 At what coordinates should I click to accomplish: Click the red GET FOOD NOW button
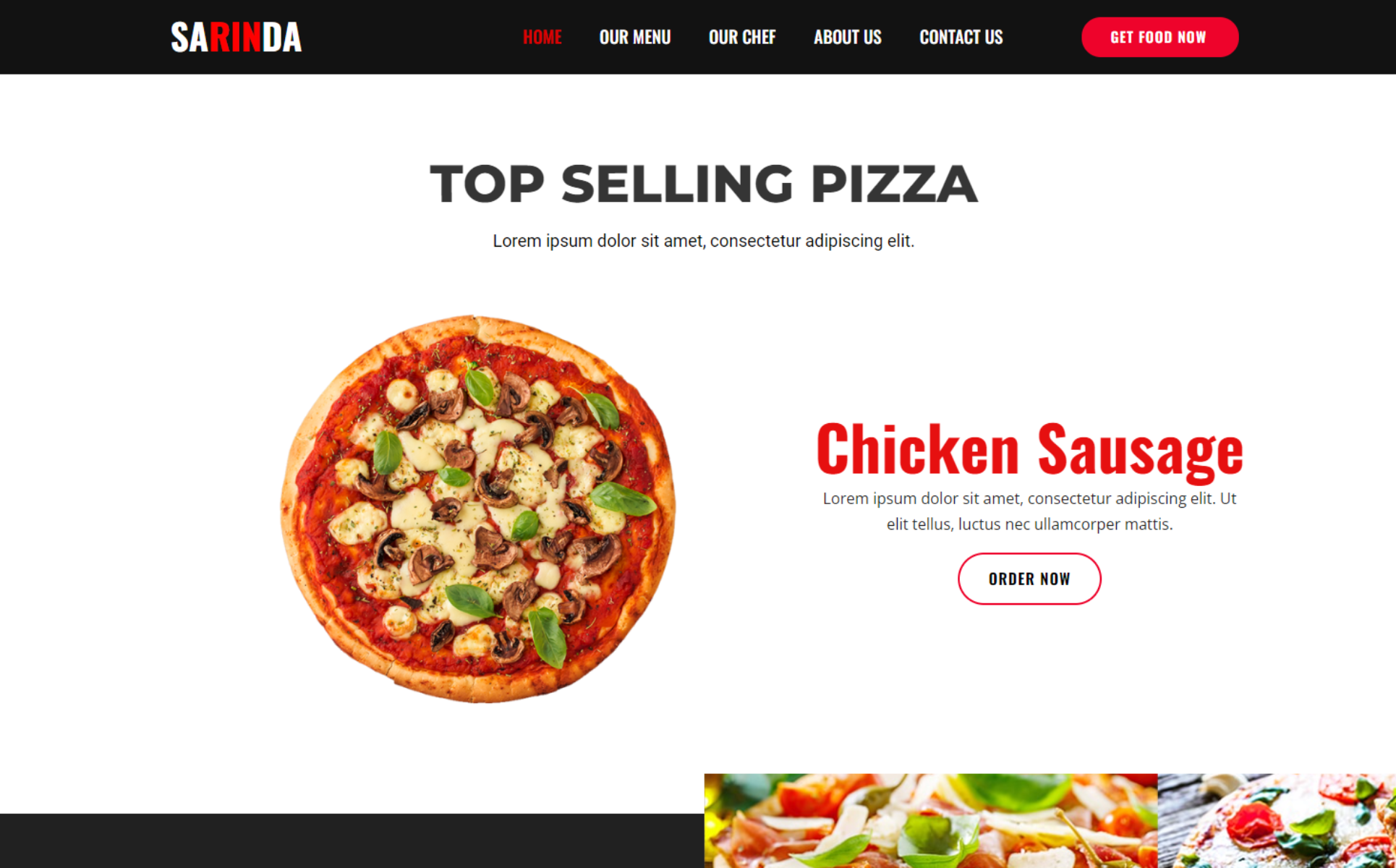[x=1159, y=37]
